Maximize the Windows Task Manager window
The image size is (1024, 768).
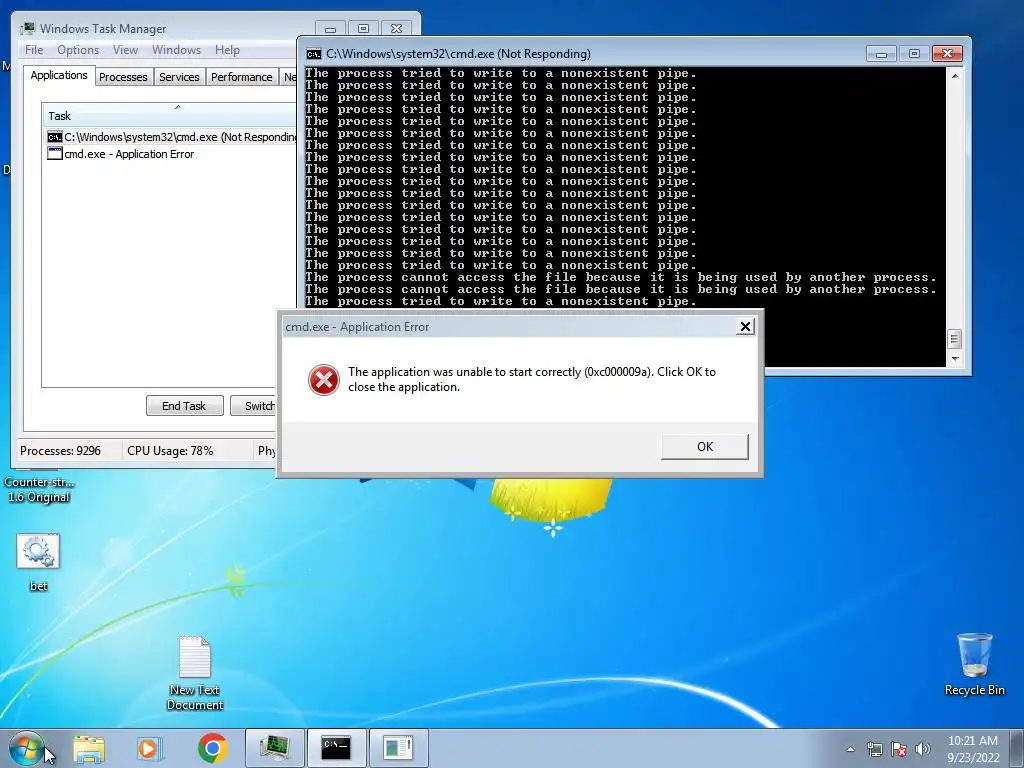click(x=363, y=29)
